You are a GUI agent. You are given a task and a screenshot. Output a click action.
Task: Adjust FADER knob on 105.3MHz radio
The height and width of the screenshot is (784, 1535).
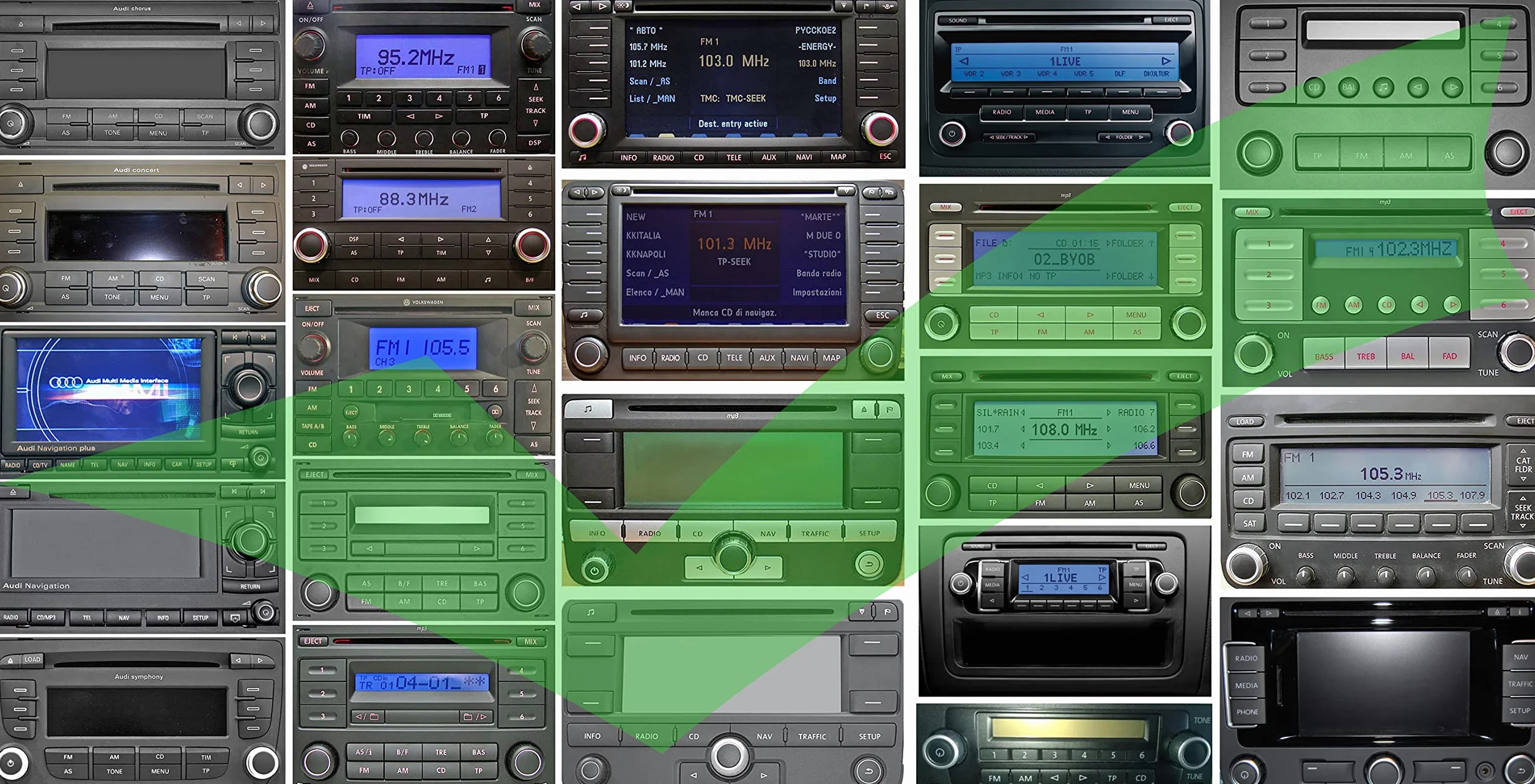(1465, 575)
